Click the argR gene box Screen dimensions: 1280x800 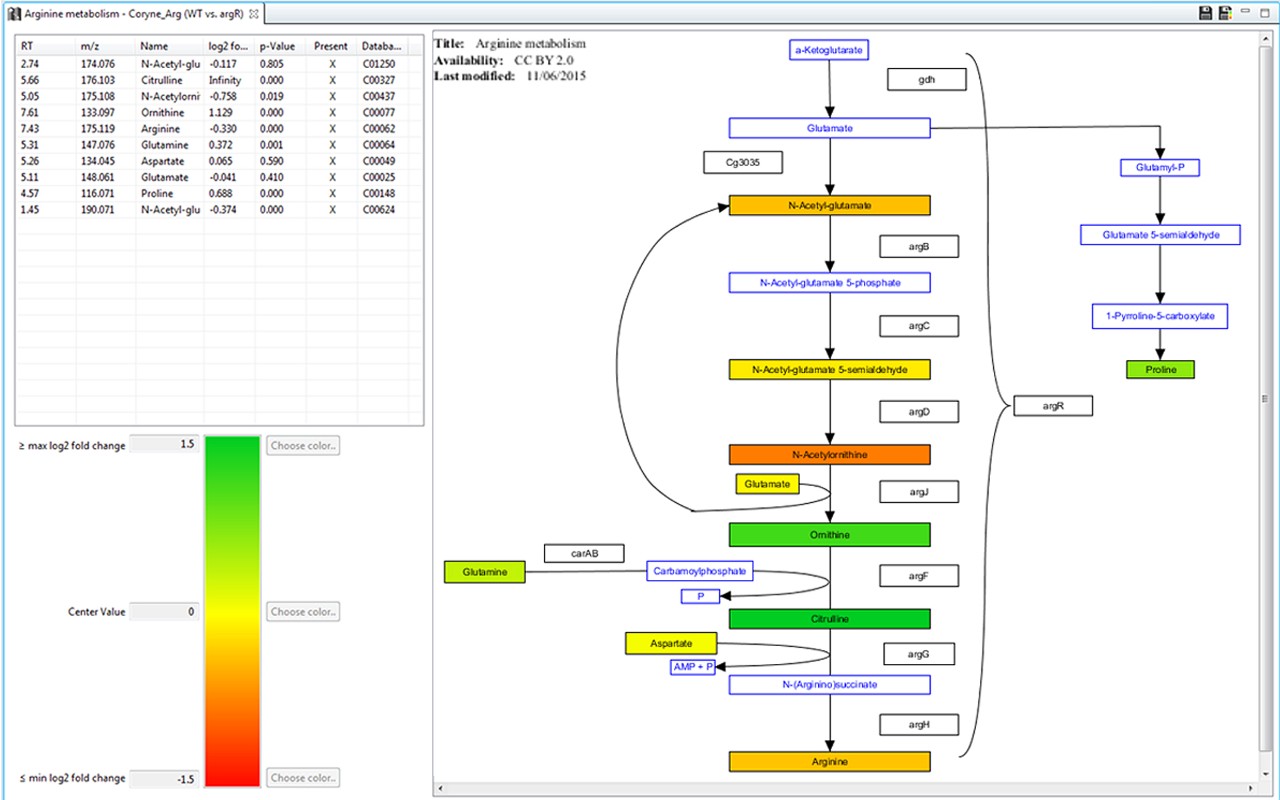click(x=1053, y=405)
